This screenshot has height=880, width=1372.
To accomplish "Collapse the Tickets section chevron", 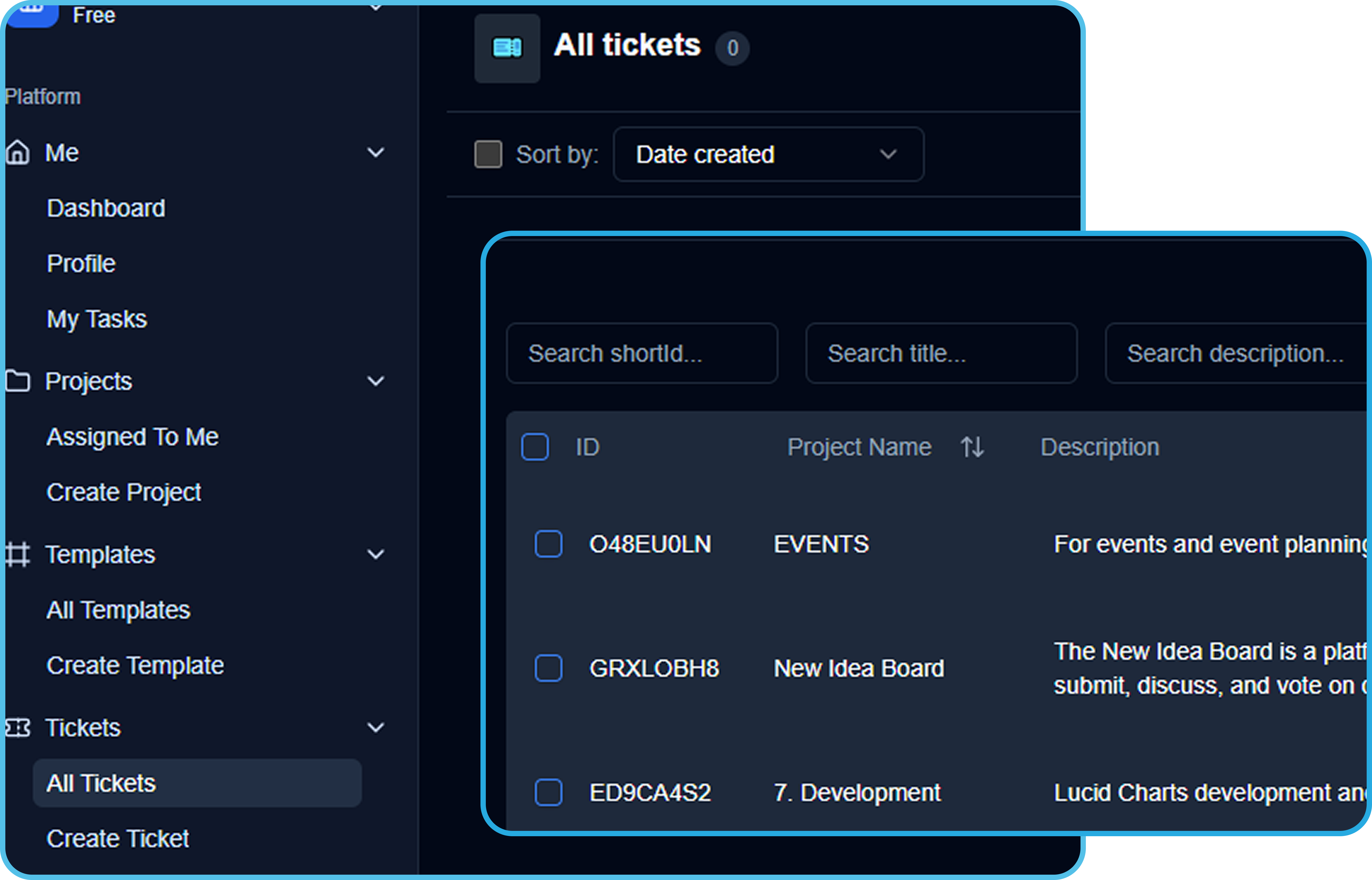I will click(x=376, y=728).
